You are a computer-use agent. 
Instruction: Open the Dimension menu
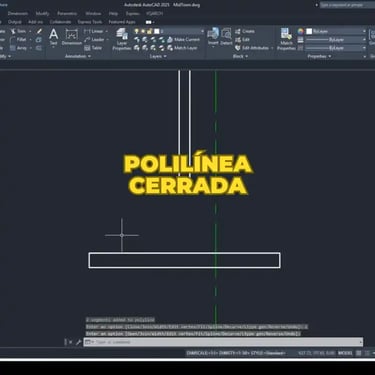pos(18,14)
